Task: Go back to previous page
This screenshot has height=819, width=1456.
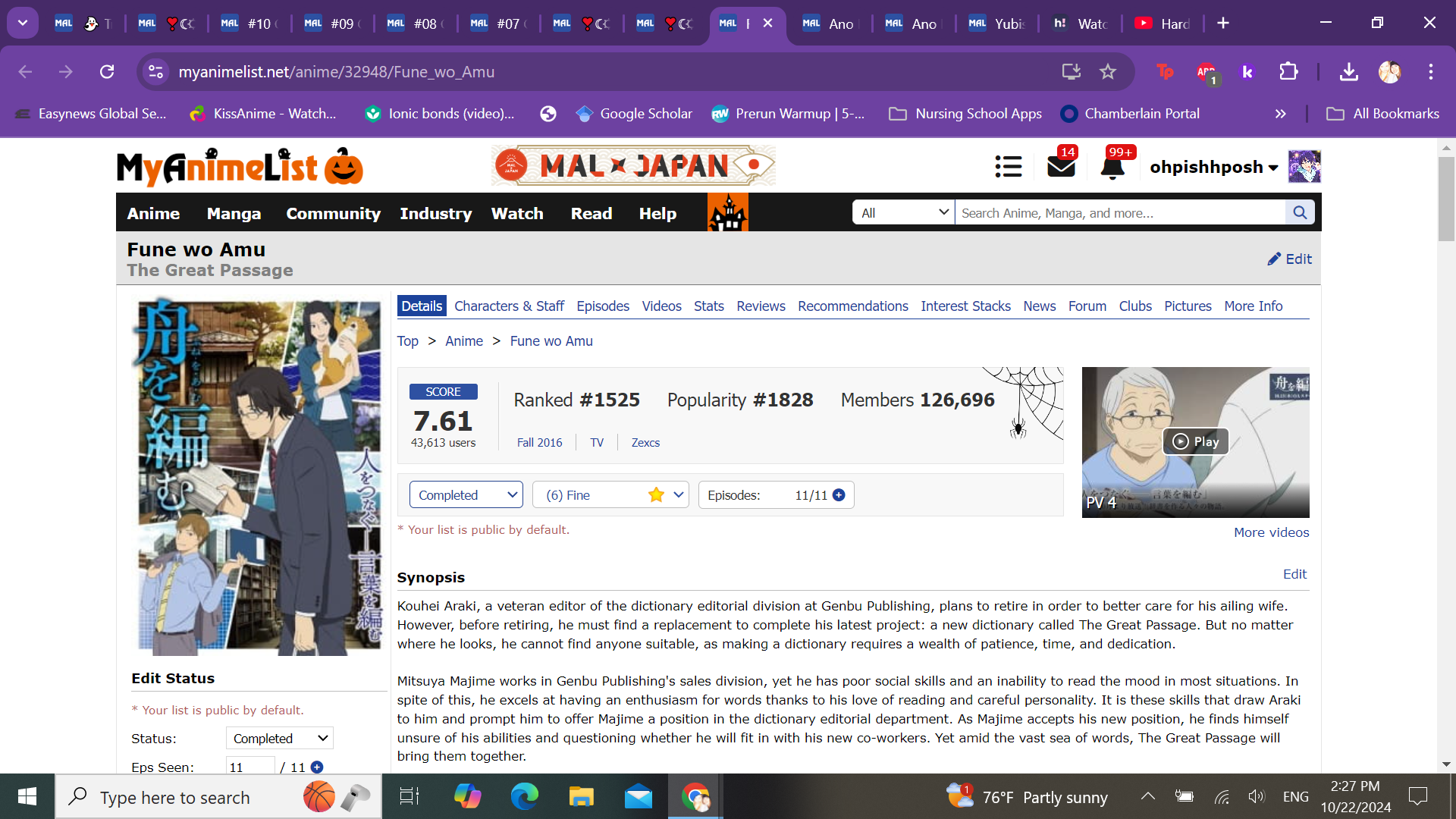Action: (25, 72)
